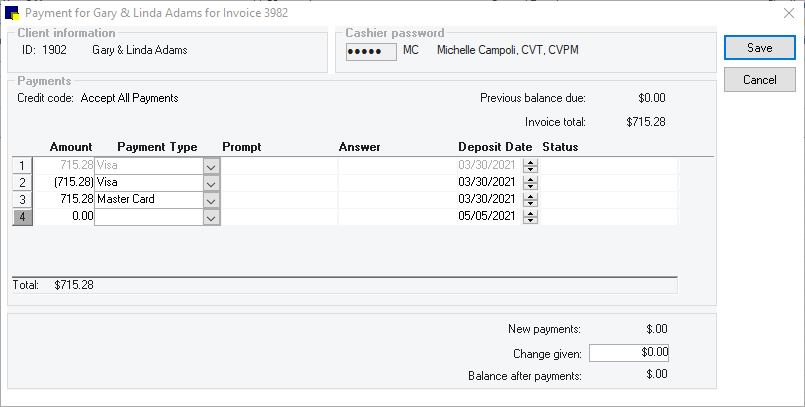This screenshot has height=407, width=805.
Task: Open Payment Type dropdown for Master Card row
Action: [x=210, y=200]
